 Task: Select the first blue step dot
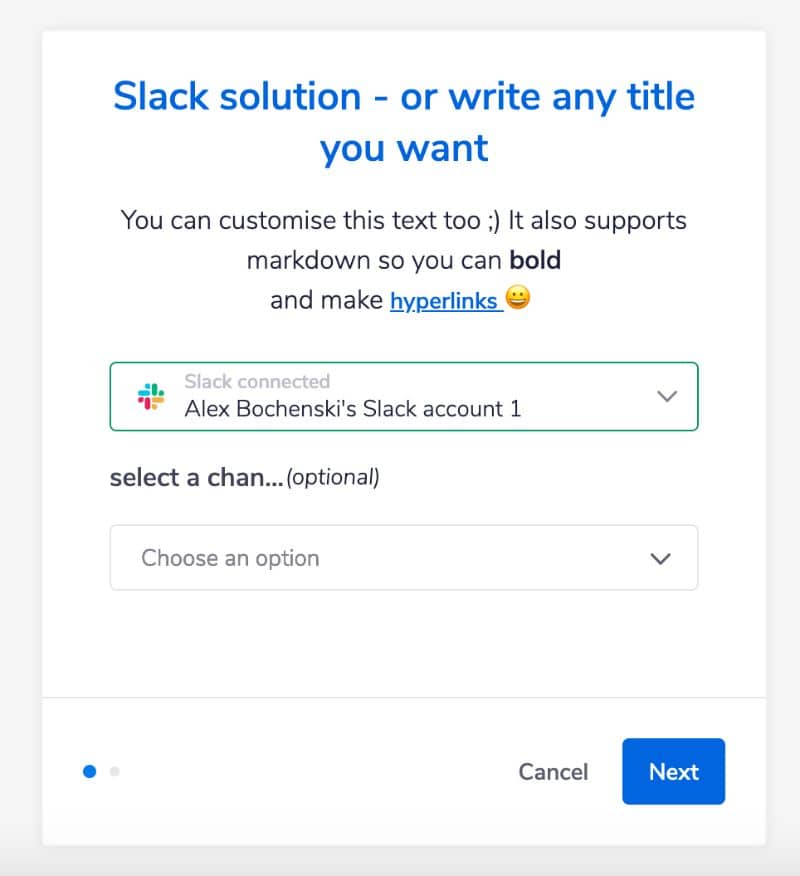89,772
